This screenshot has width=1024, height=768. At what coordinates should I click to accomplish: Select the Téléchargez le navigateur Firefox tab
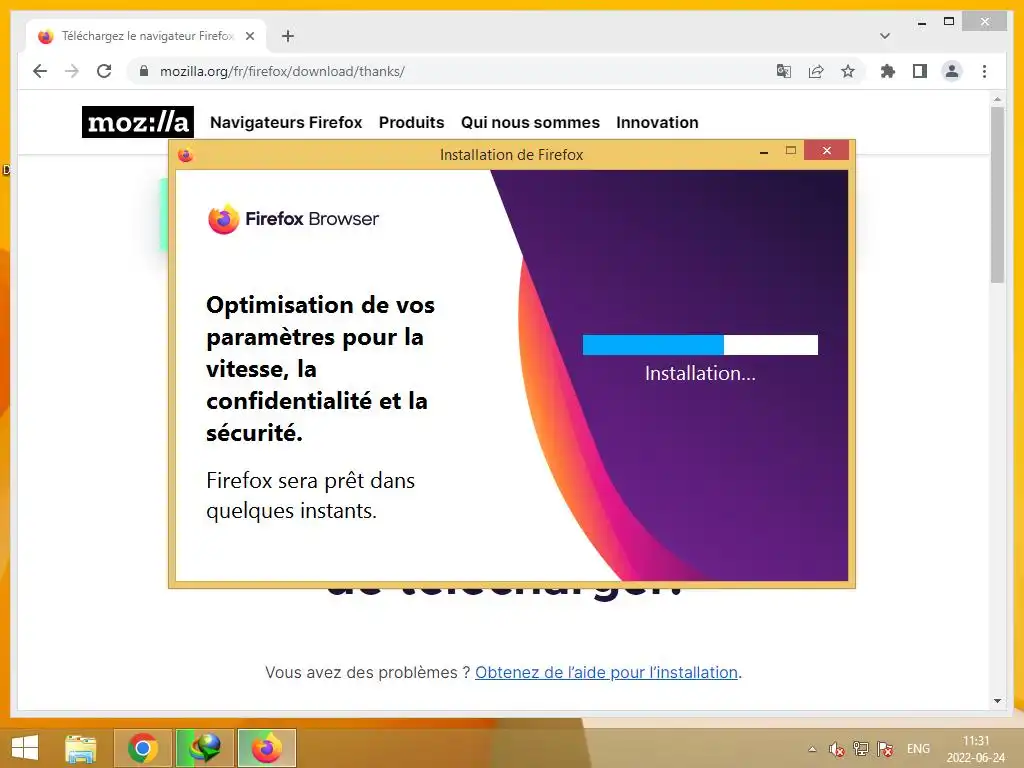point(146,36)
